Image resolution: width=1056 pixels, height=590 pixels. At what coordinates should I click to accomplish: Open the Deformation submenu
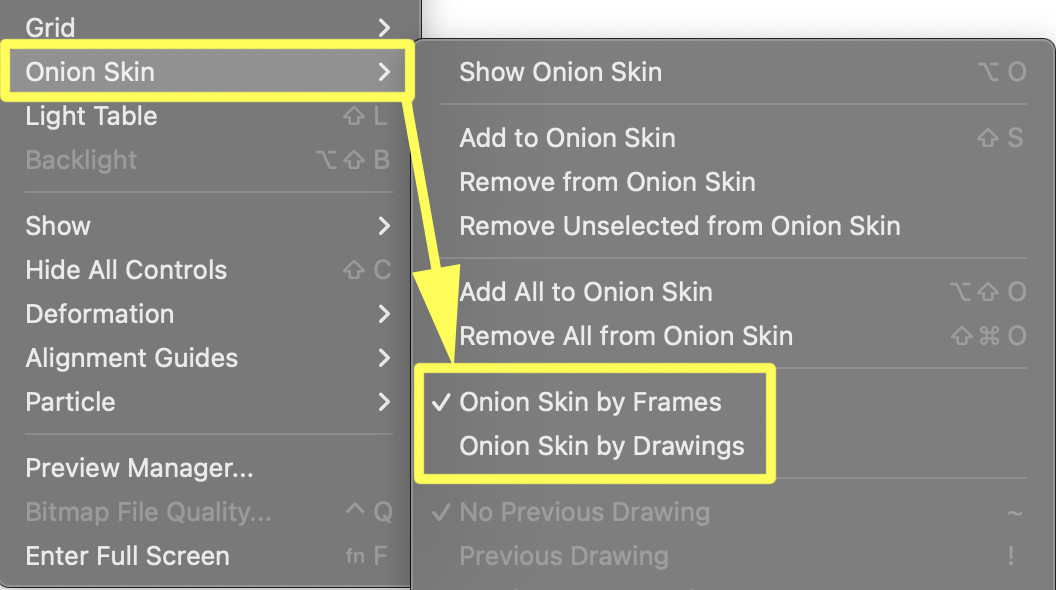100,314
